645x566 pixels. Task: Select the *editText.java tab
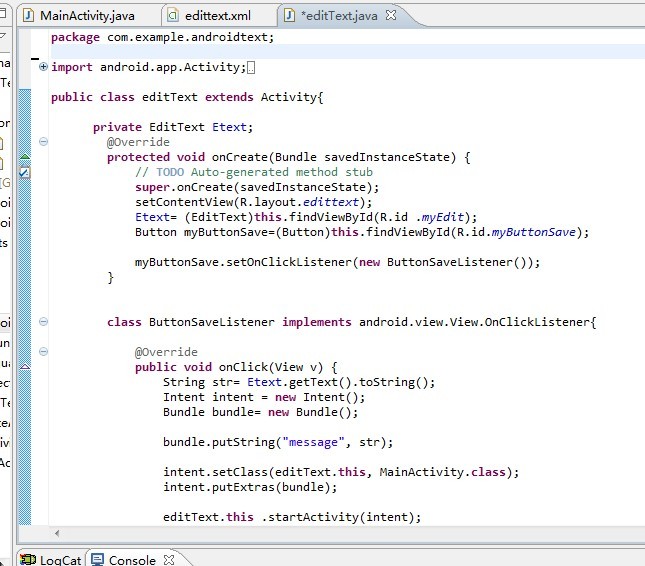[339, 16]
